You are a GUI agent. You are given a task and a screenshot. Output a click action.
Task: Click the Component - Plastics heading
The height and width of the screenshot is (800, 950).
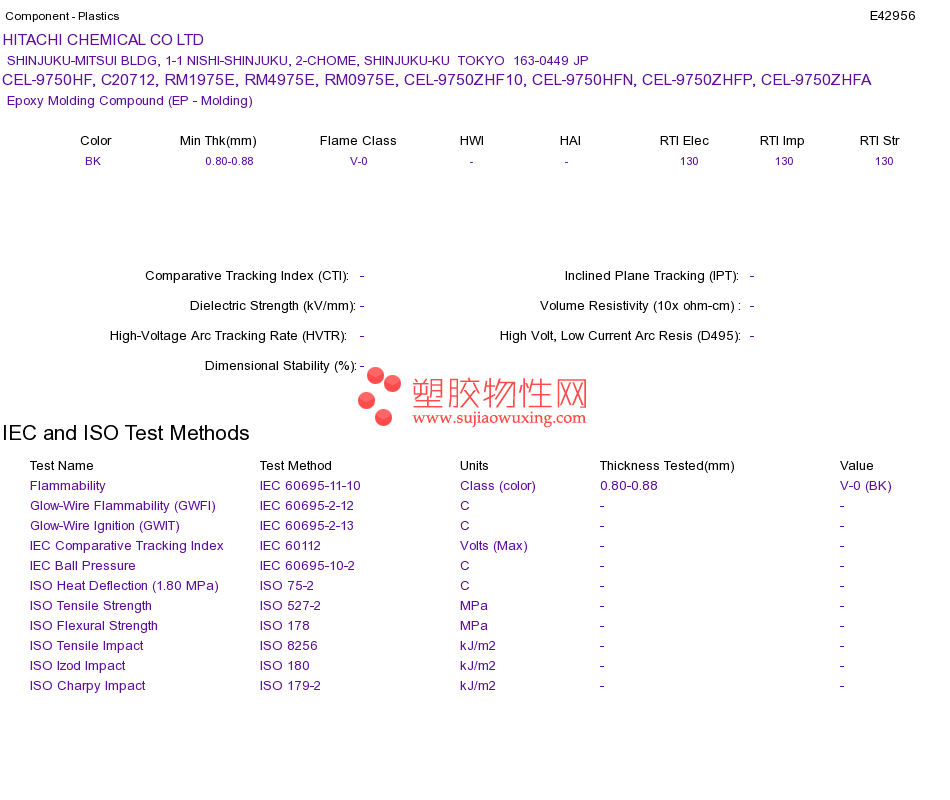point(62,16)
